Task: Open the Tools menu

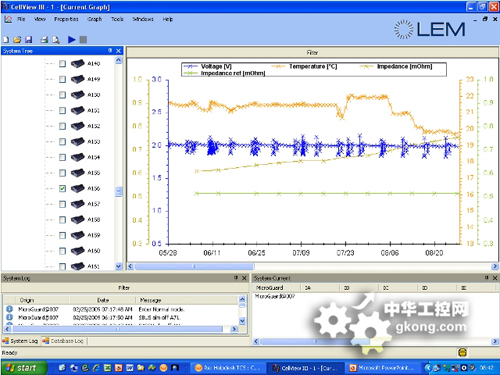Action: 117,19
